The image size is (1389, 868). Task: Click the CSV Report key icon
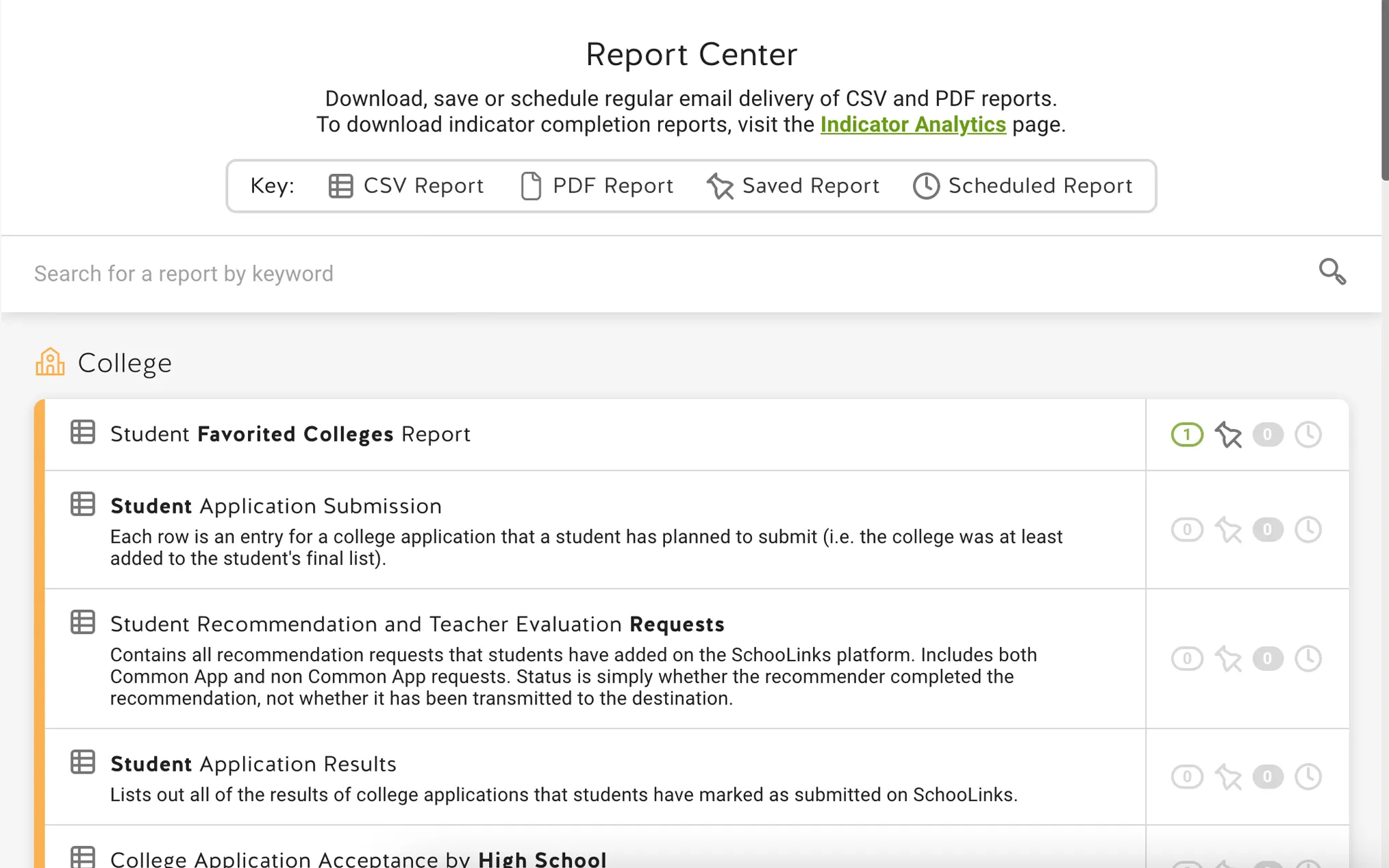[x=340, y=186]
